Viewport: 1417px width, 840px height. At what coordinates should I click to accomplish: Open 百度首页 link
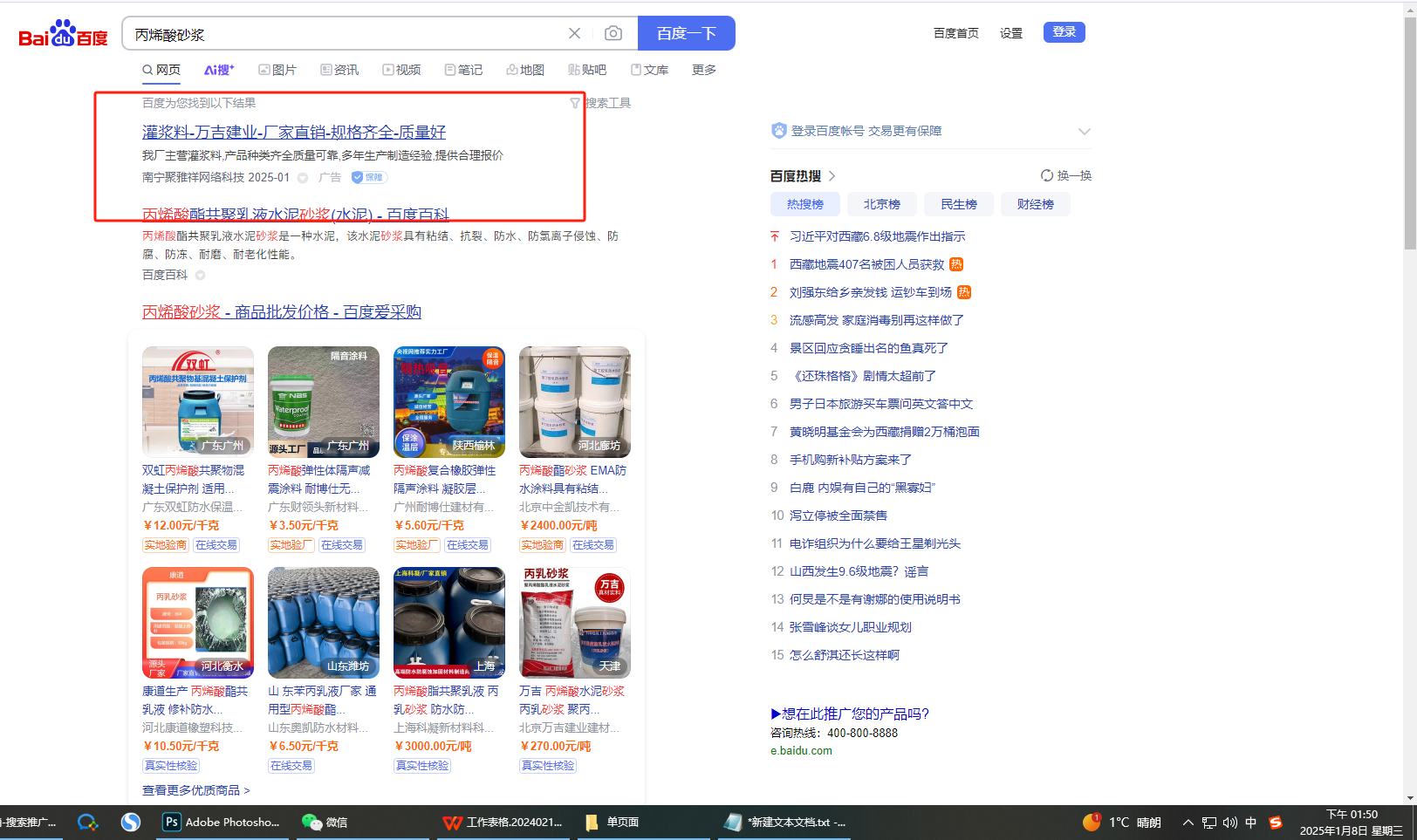[x=956, y=33]
